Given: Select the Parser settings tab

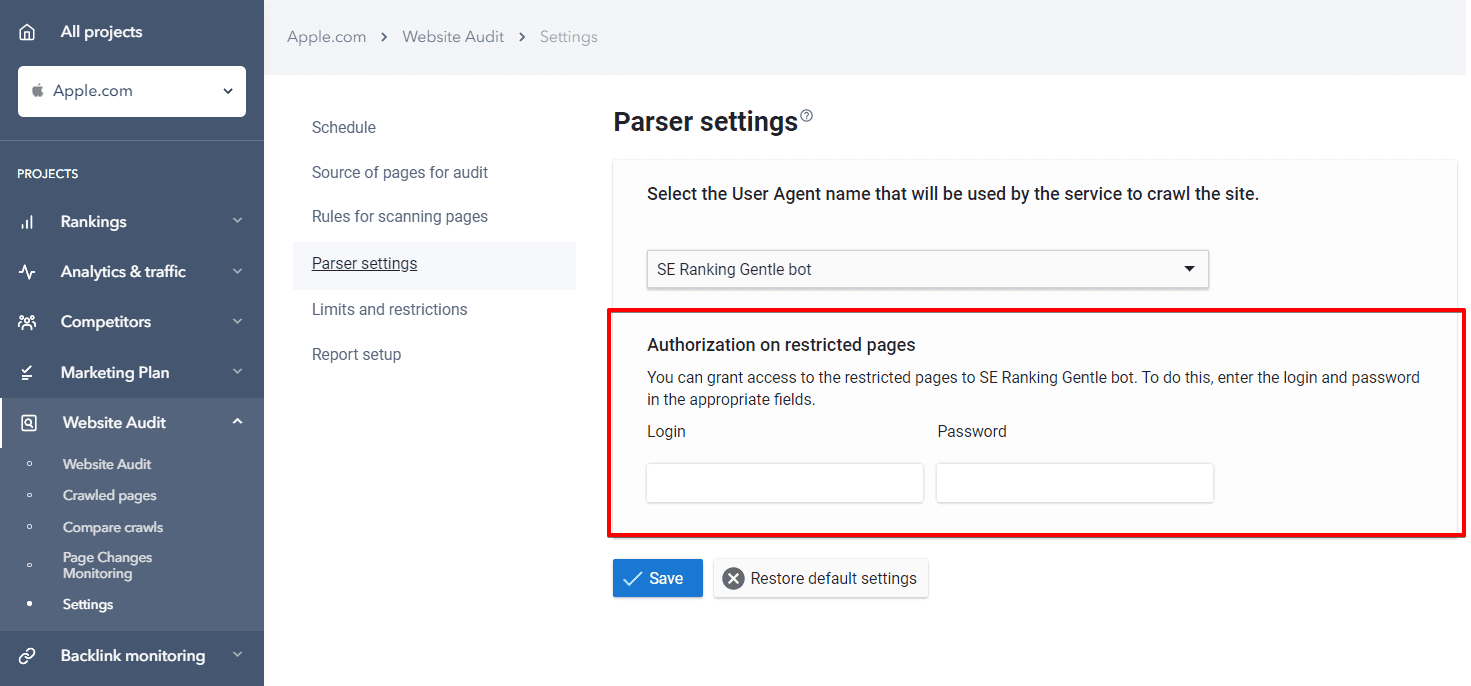Looking at the screenshot, I should pos(434,264).
